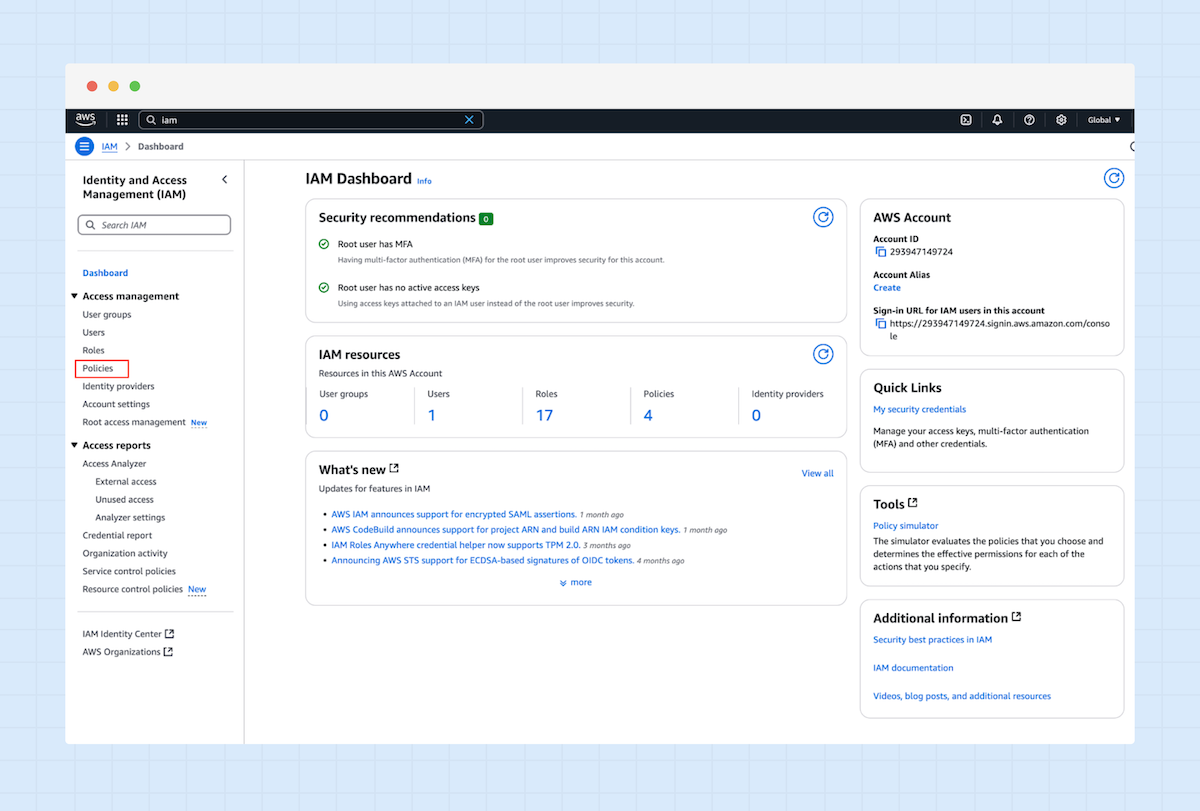Screen dimensions: 1200x811
Task: Open AWS CodeBuild condition keys announcement
Action: point(506,530)
